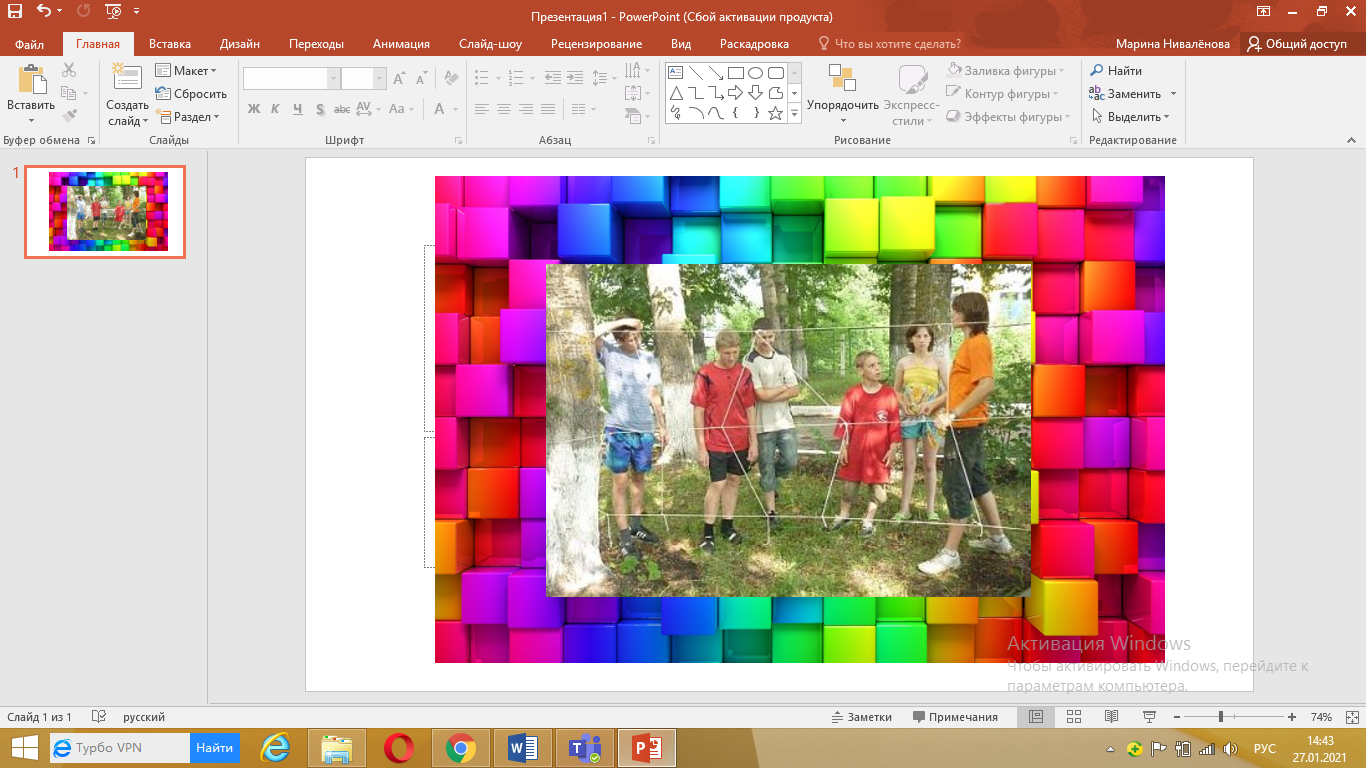This screenshot has width=1366, height=768.
Task: Open Google Chrome from the taskbar
Action: [x=461, y=747]
